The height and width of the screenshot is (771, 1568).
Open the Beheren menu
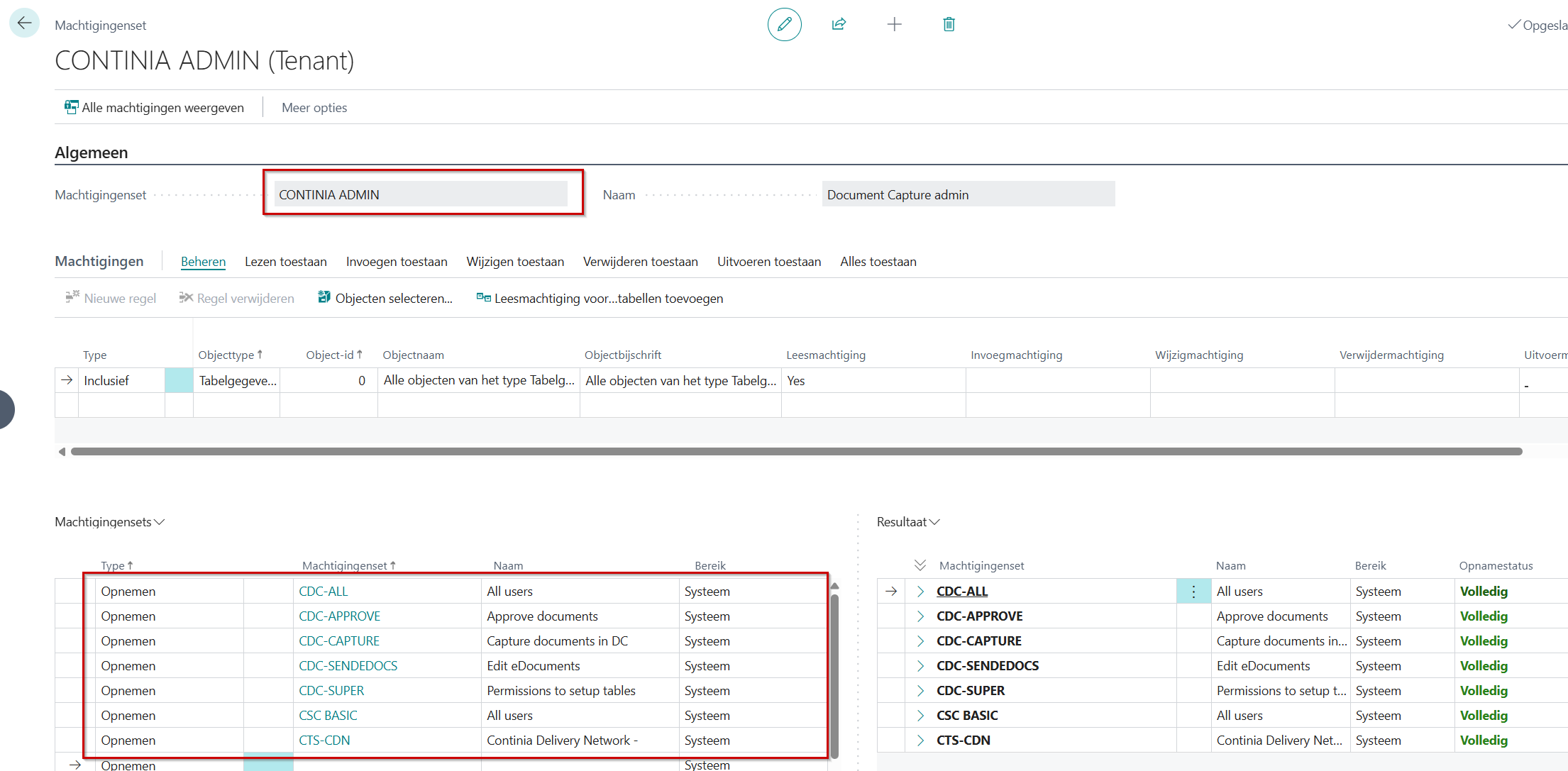pos(203,261)
